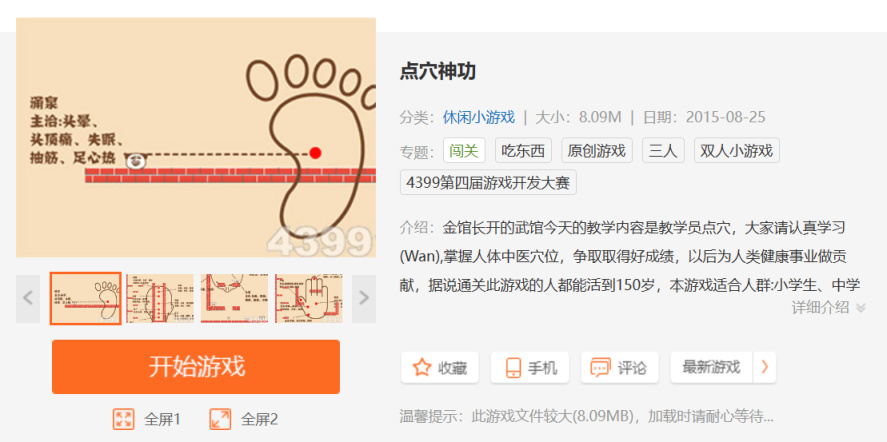
Task: Click the 最新游戏 button
Action: (x=711, y=367)
